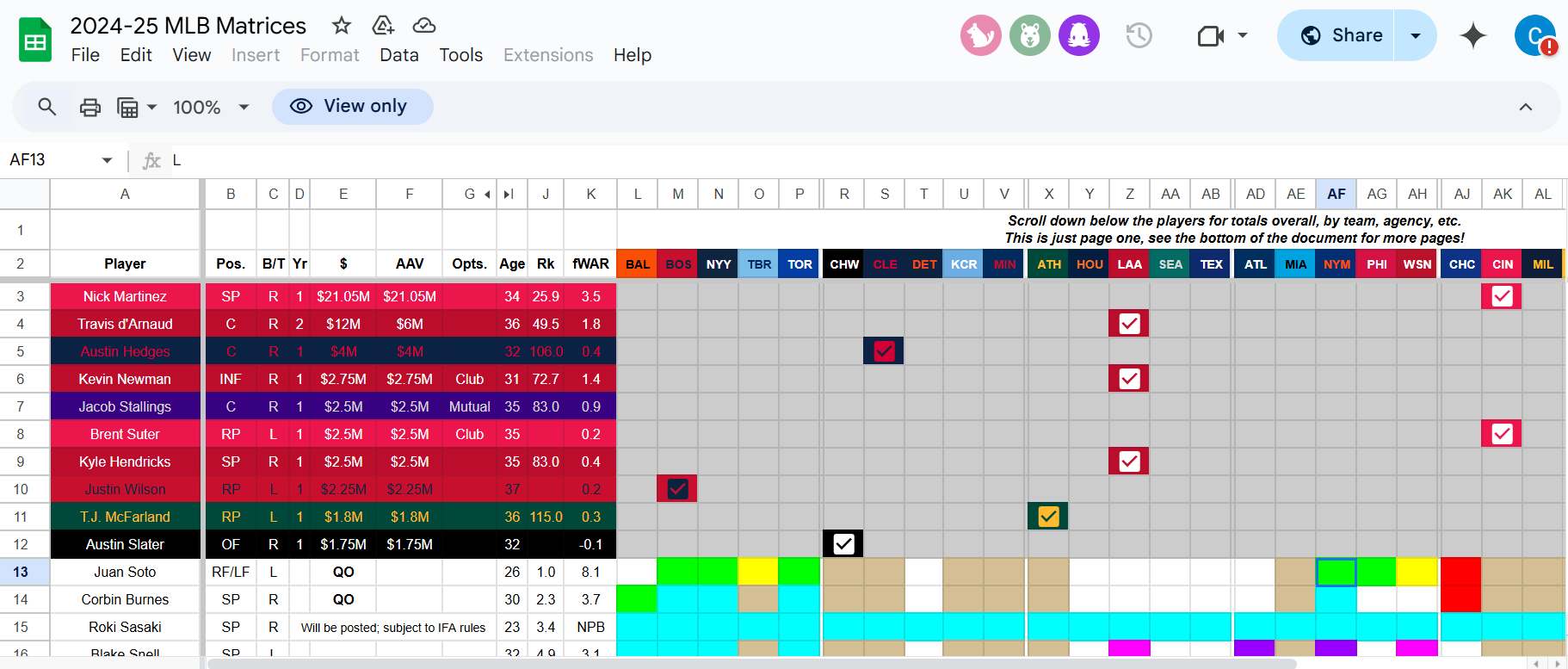Viewport: 1568px width, 669px height.
Task: Select Corbin Burnes green BAL cell
Action: (637, 599)
